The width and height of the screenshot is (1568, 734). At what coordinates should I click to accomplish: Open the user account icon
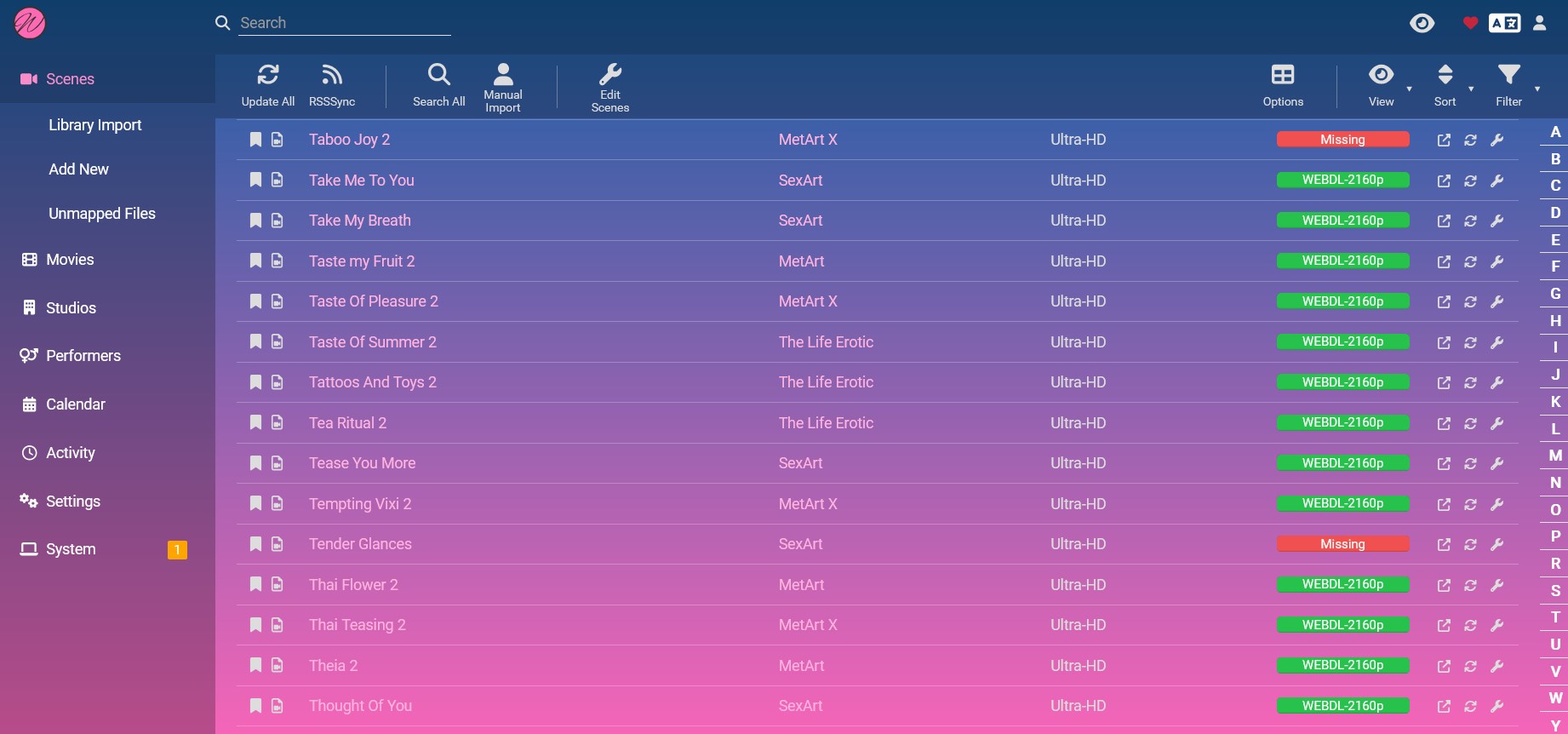1540,23
